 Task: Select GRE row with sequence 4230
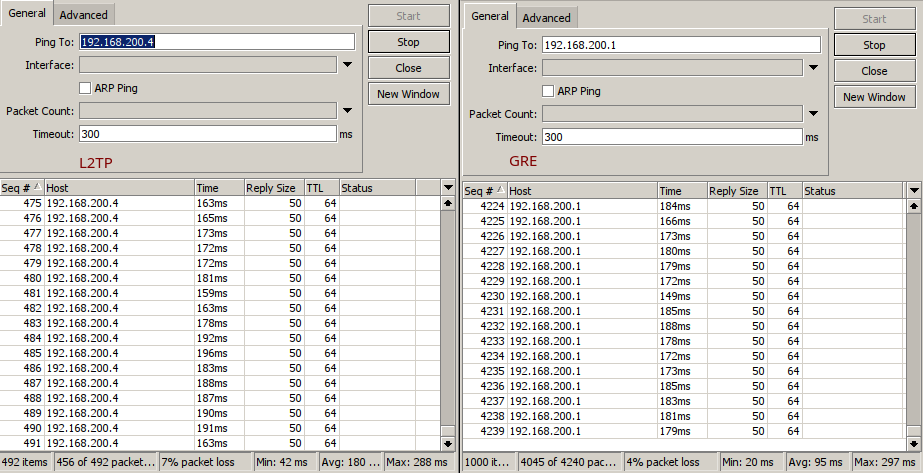[685, 296]
